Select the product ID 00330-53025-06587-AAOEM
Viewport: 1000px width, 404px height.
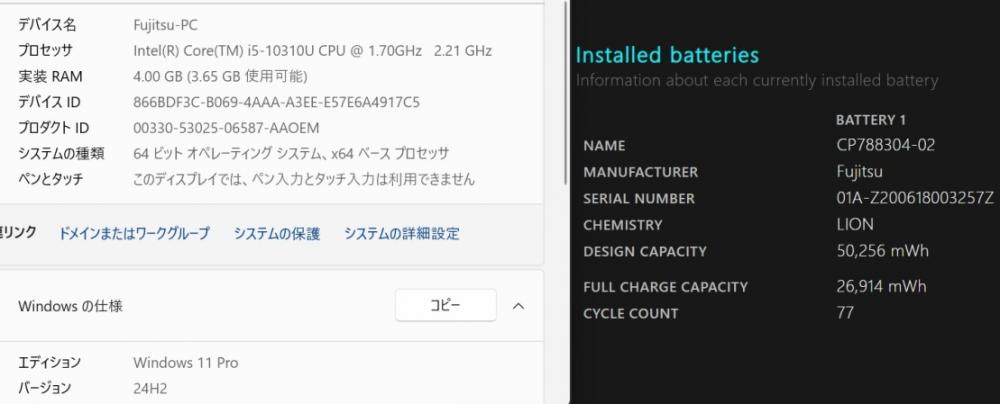[226, 128]
